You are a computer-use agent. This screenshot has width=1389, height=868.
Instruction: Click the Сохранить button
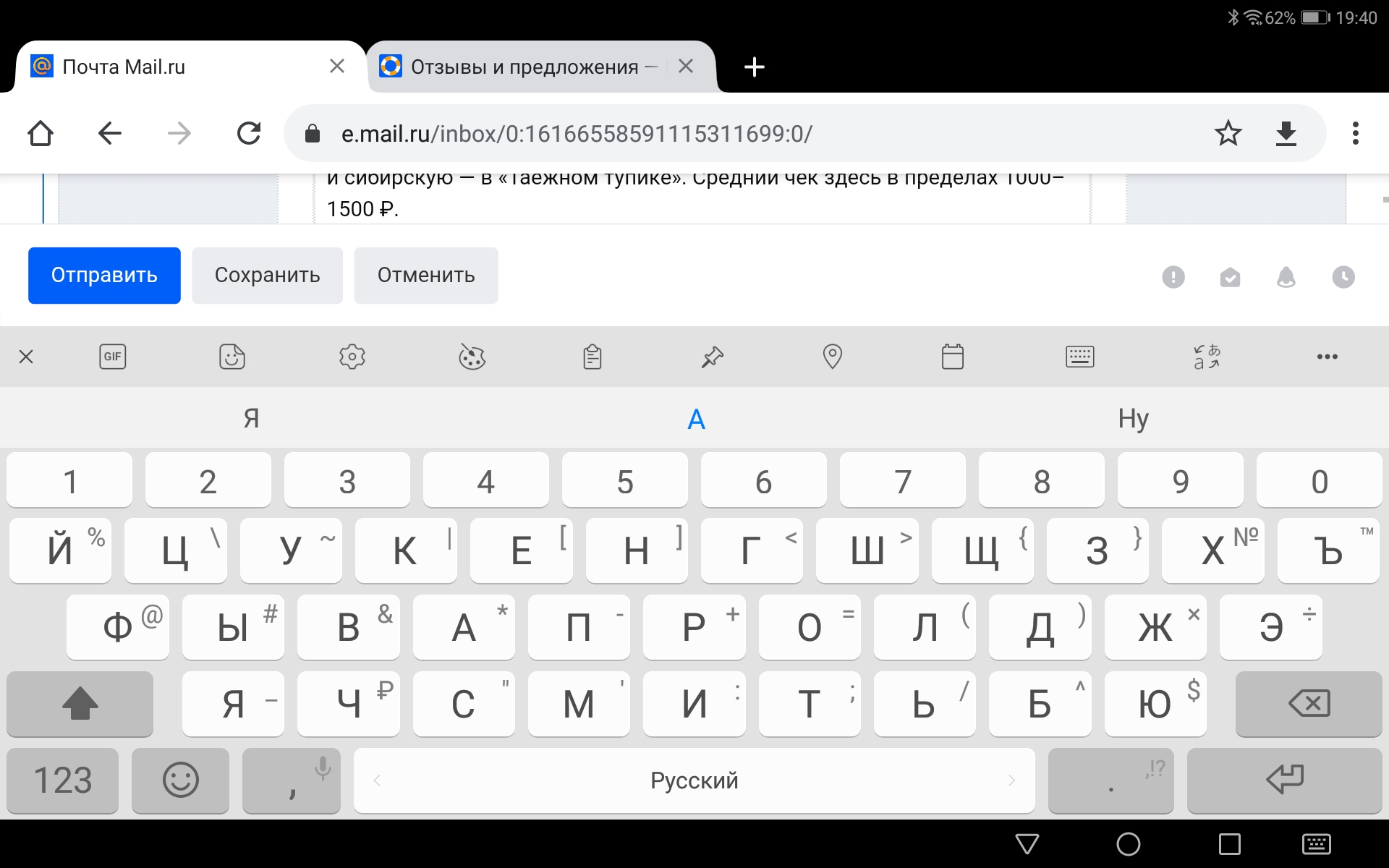pyautogui.click(x=267, y=276)
